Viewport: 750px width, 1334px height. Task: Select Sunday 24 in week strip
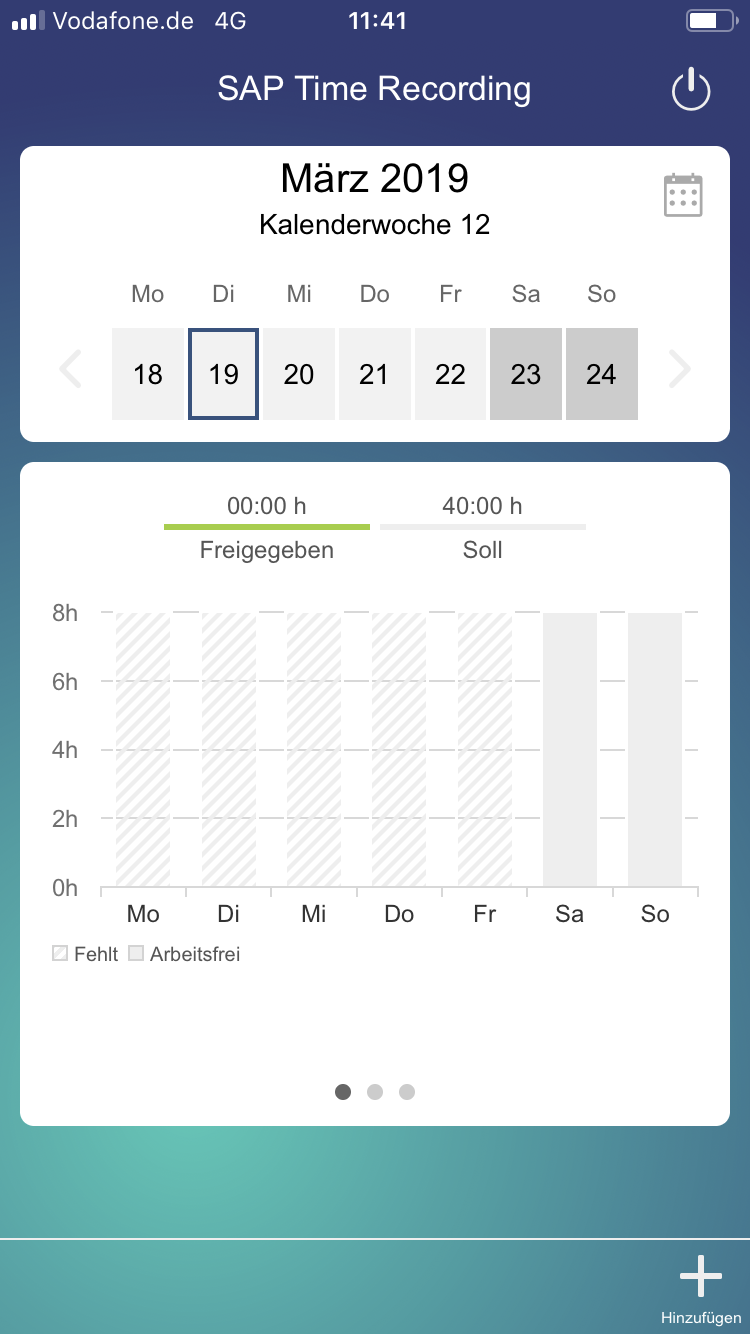pyautogui.click(x=601, y=374)
